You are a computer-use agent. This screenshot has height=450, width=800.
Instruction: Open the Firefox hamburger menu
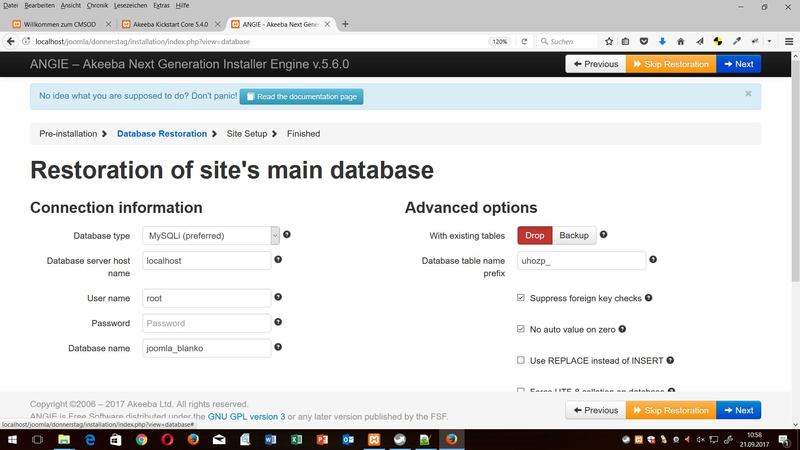(x=789, y=41)
